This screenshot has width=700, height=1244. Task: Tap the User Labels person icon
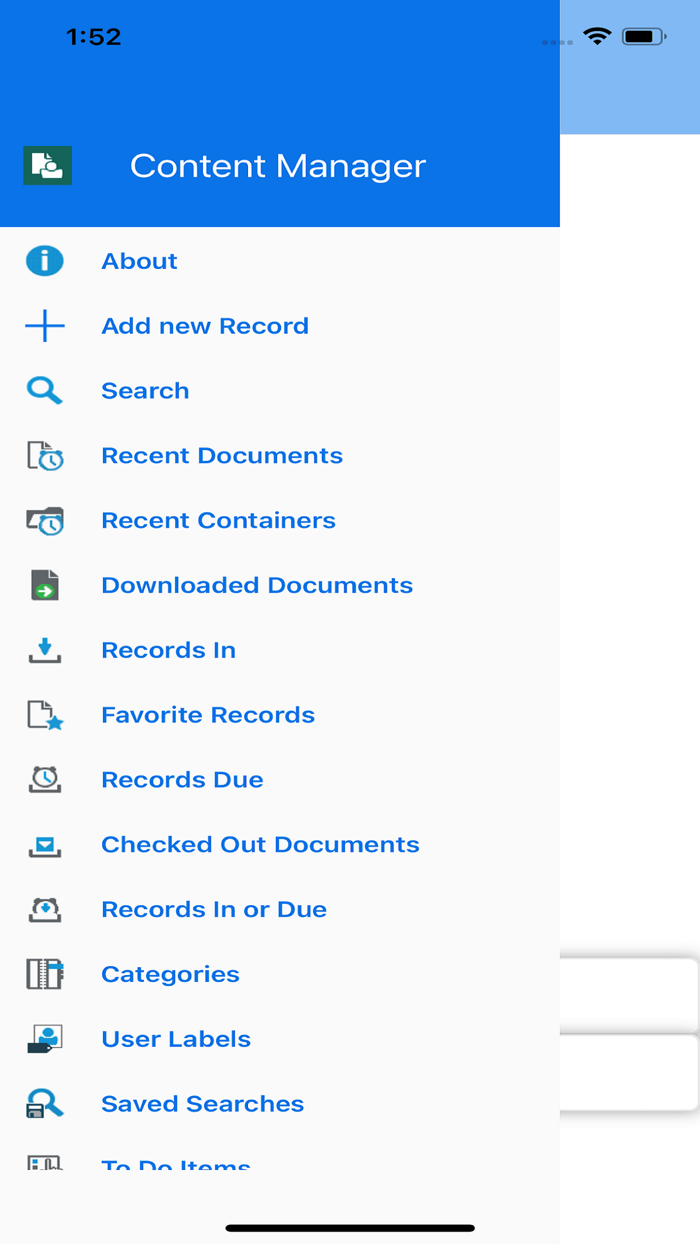click(44, 1039)
